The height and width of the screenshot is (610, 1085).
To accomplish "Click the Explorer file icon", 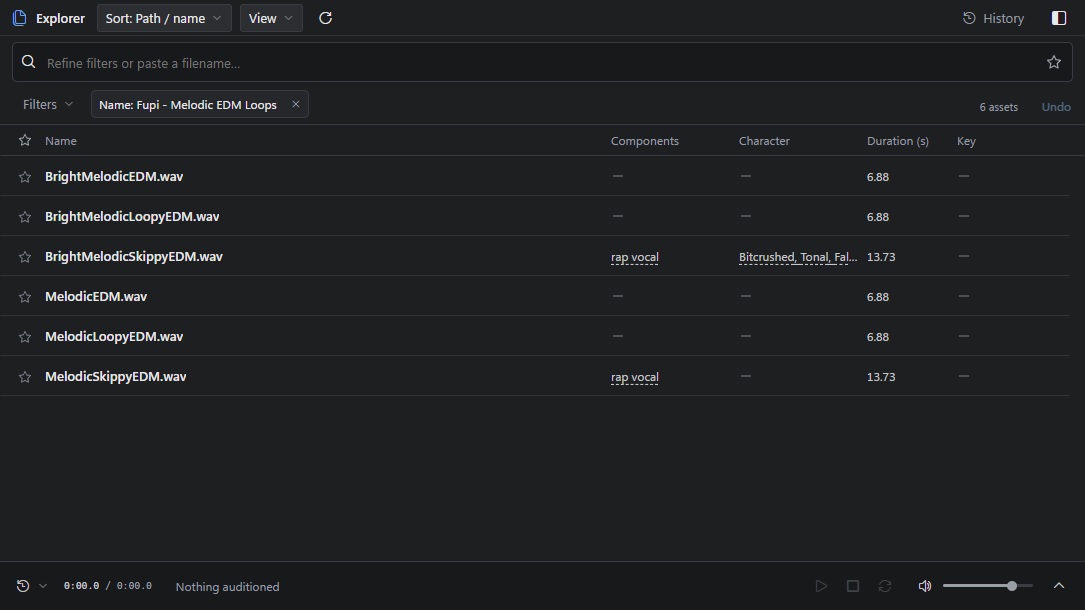I will click(19, 18).
